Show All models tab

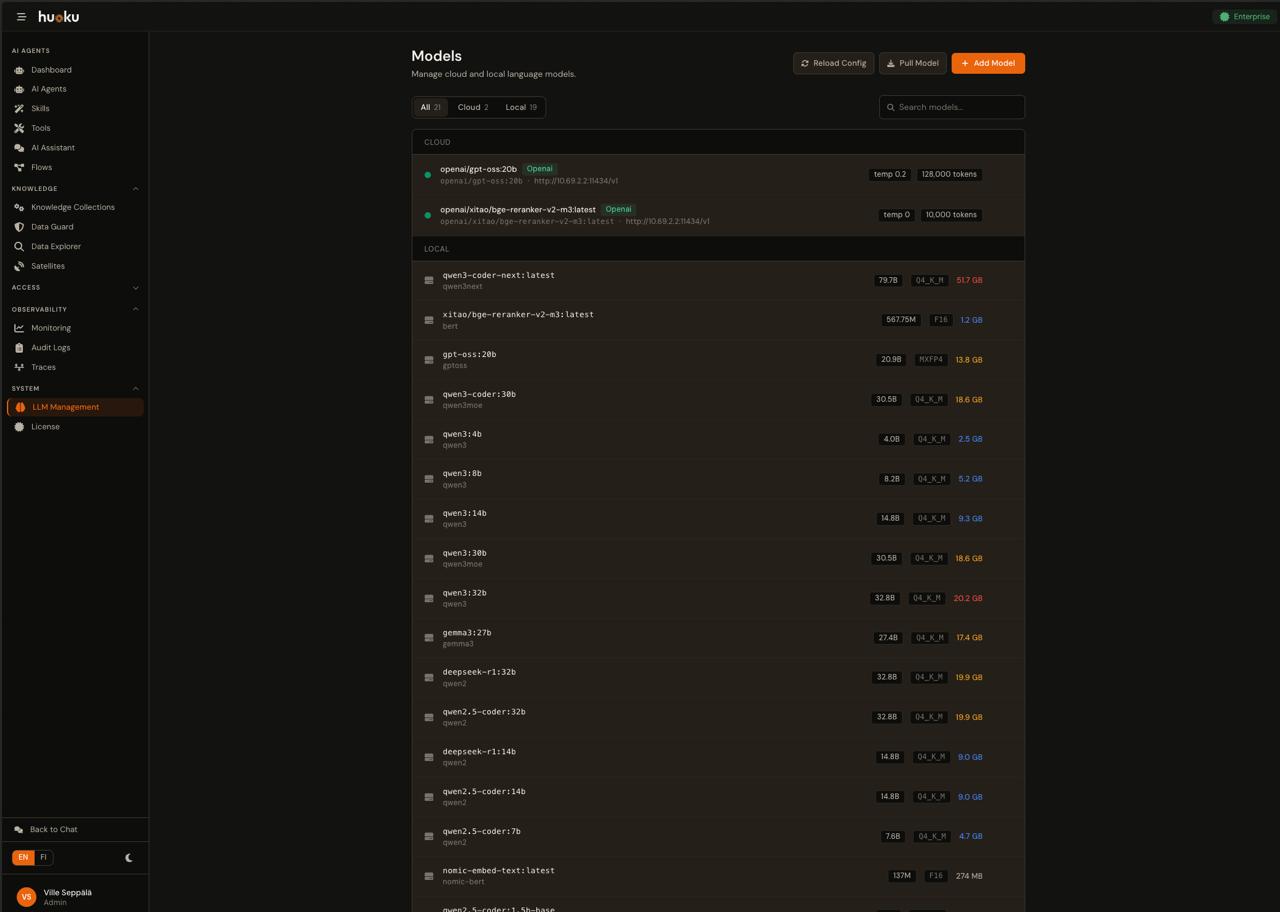point(431,107)
